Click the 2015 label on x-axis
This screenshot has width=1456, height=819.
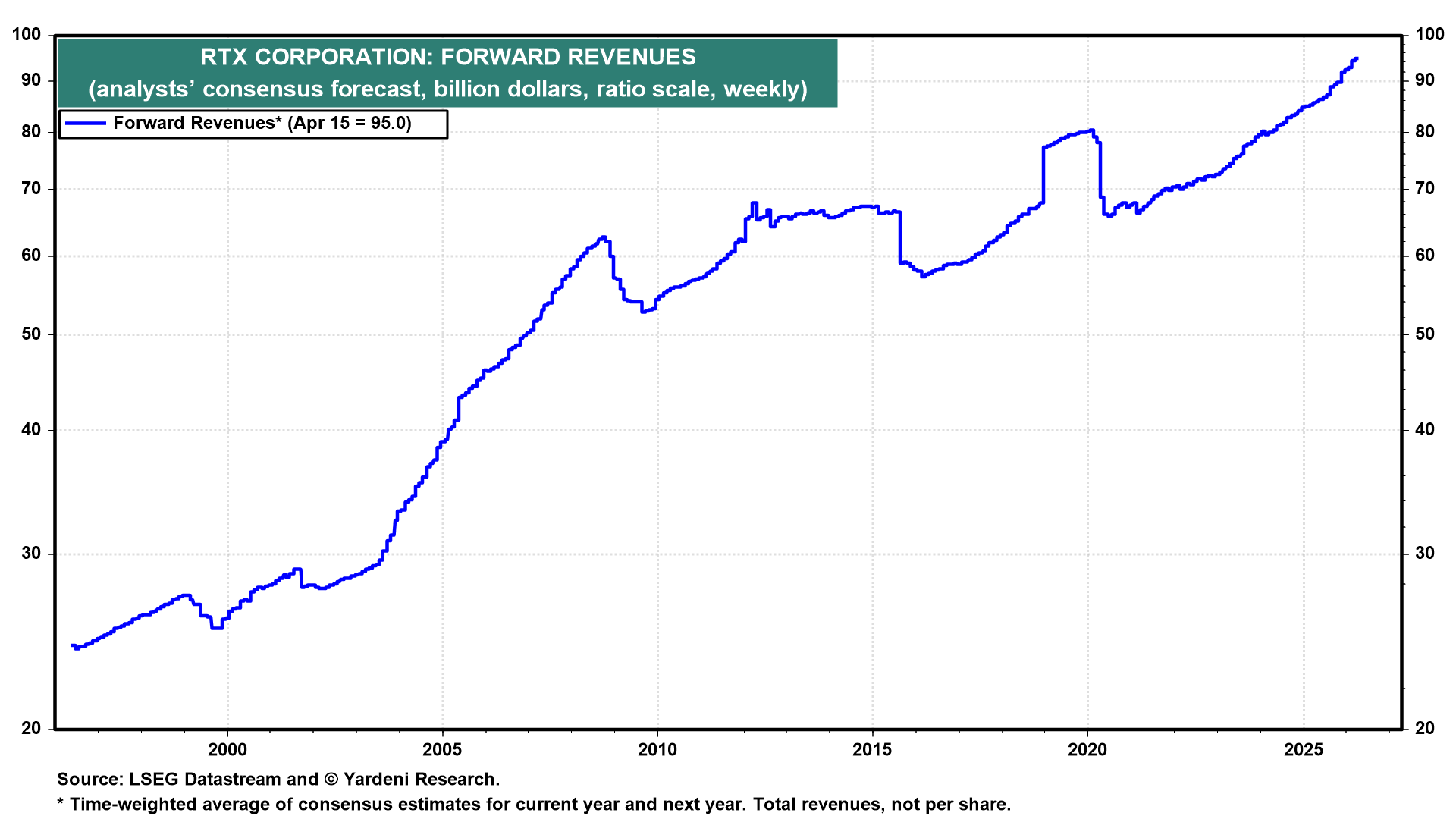872,750
